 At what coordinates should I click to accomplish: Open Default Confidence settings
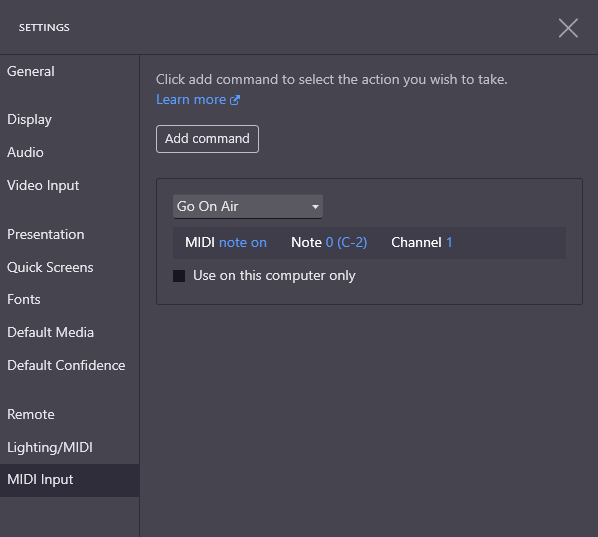click(x=66, y=365)
